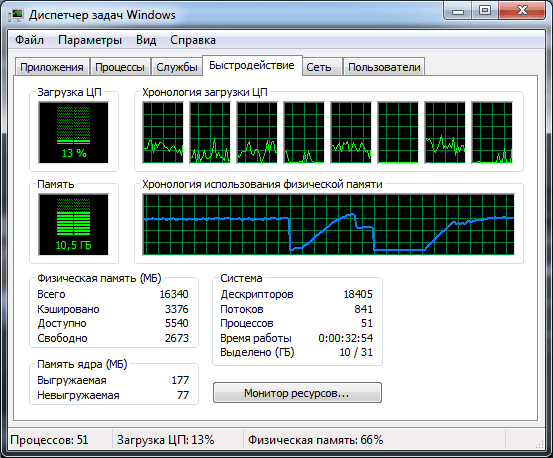Click the memory gauge showing 10,5 ГБ

click(x=73, y=224)
